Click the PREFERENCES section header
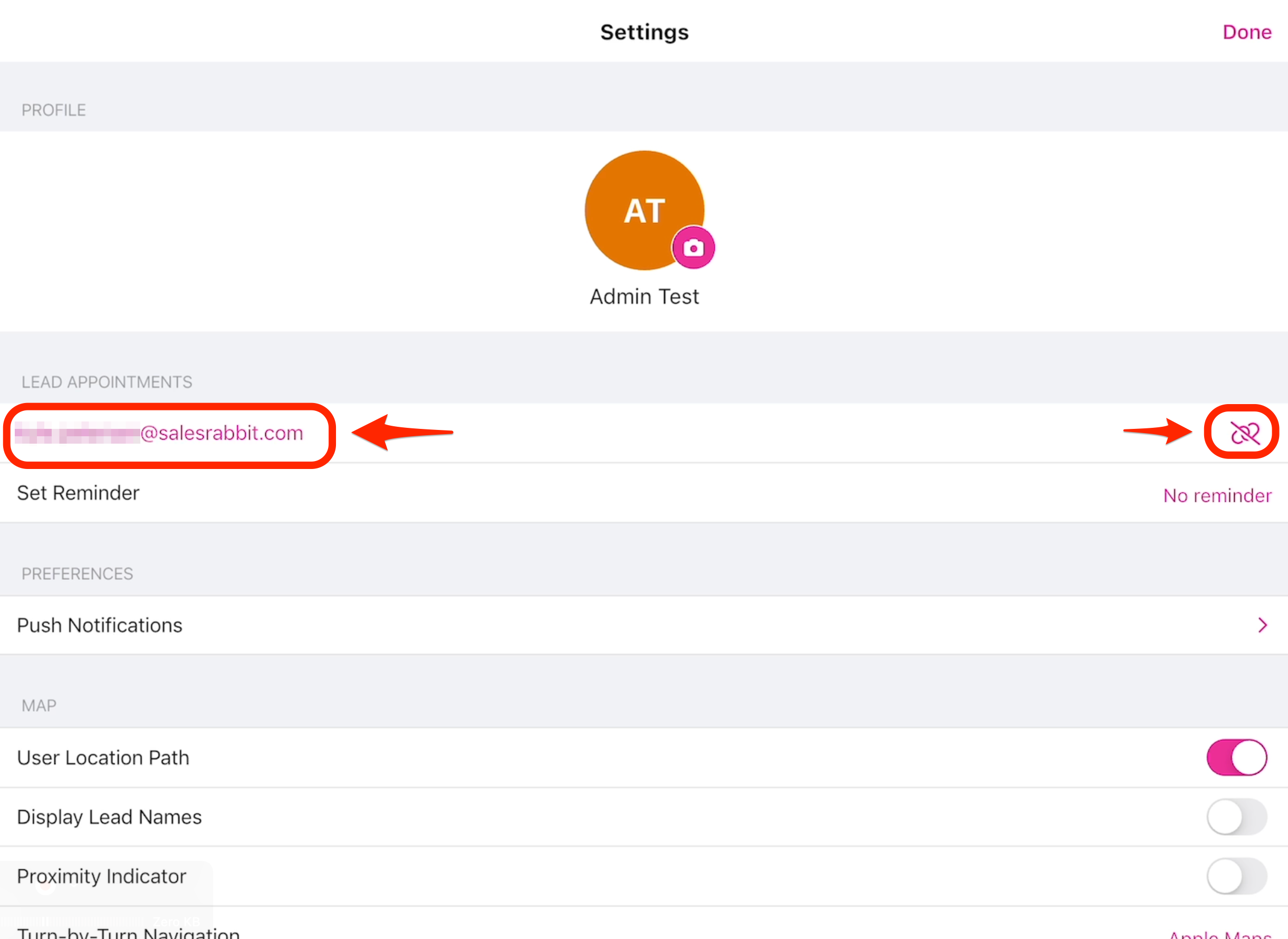Viewport: 1288px width, 939px height. (77, 573)
